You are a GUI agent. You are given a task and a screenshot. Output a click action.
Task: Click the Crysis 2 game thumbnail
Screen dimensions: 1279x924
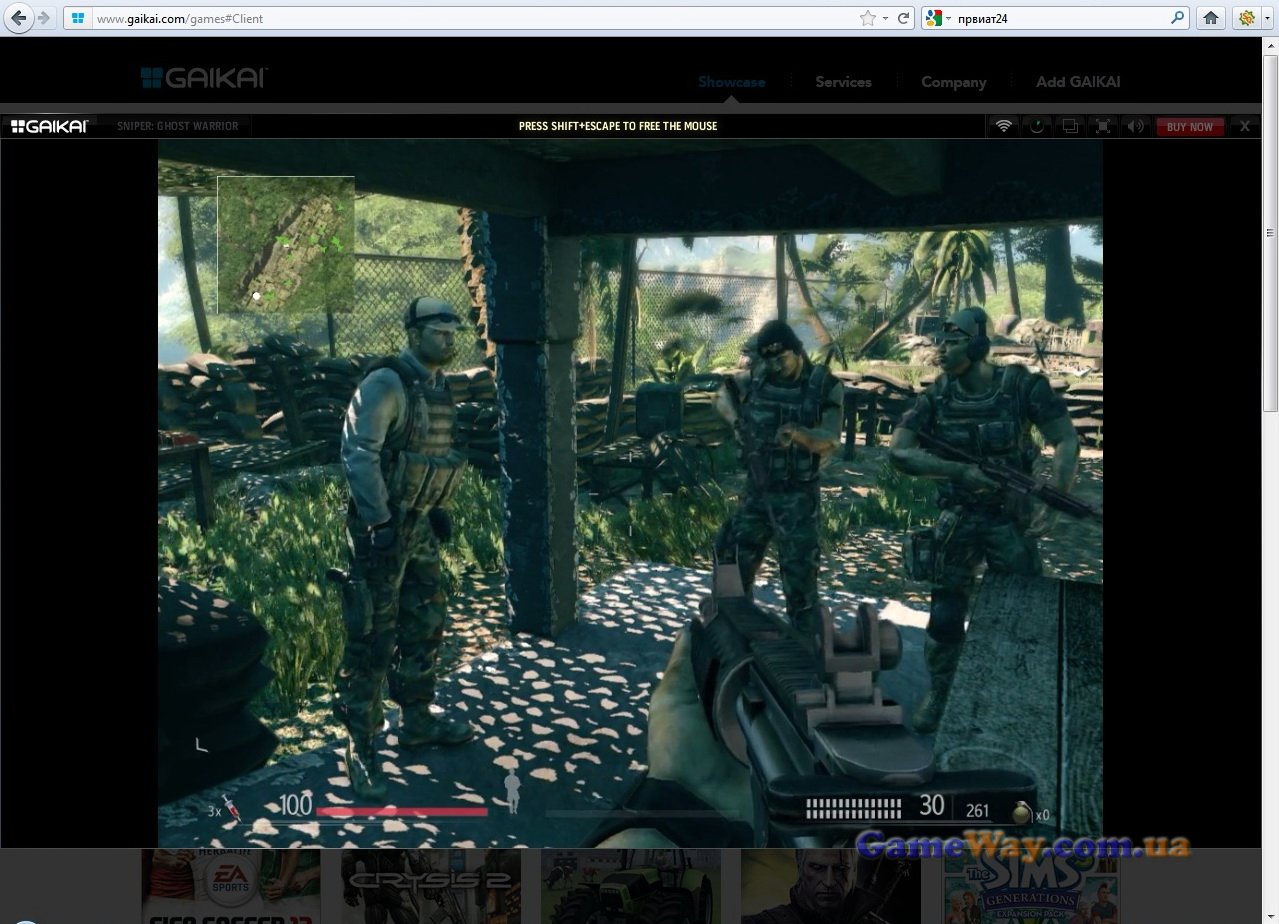point(431,885)
